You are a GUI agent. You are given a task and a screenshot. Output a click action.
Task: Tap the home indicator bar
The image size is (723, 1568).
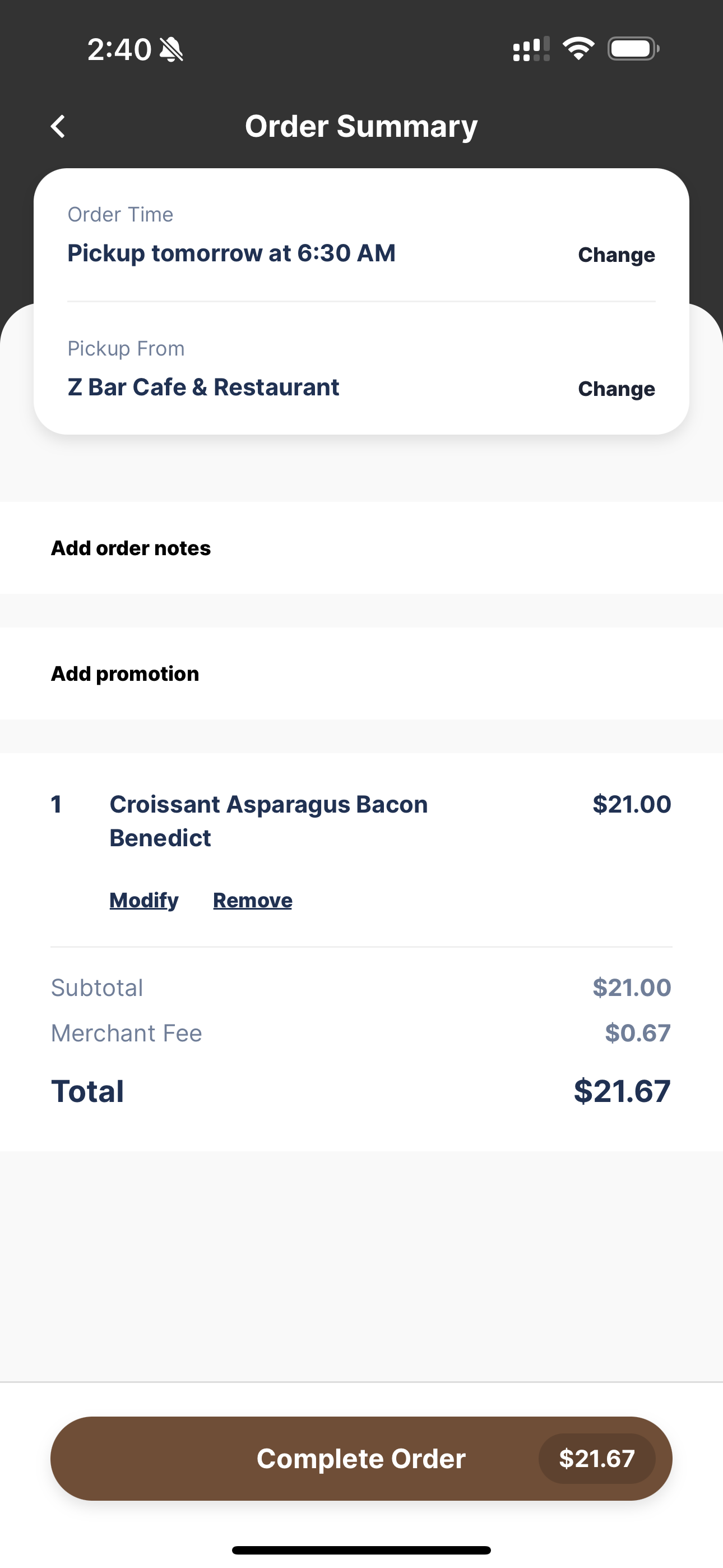click(361, 1549)
